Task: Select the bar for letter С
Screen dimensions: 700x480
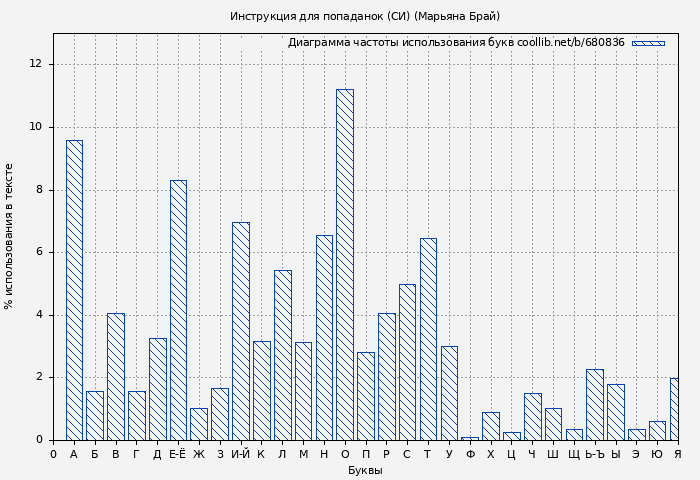Action: [407, 362]
